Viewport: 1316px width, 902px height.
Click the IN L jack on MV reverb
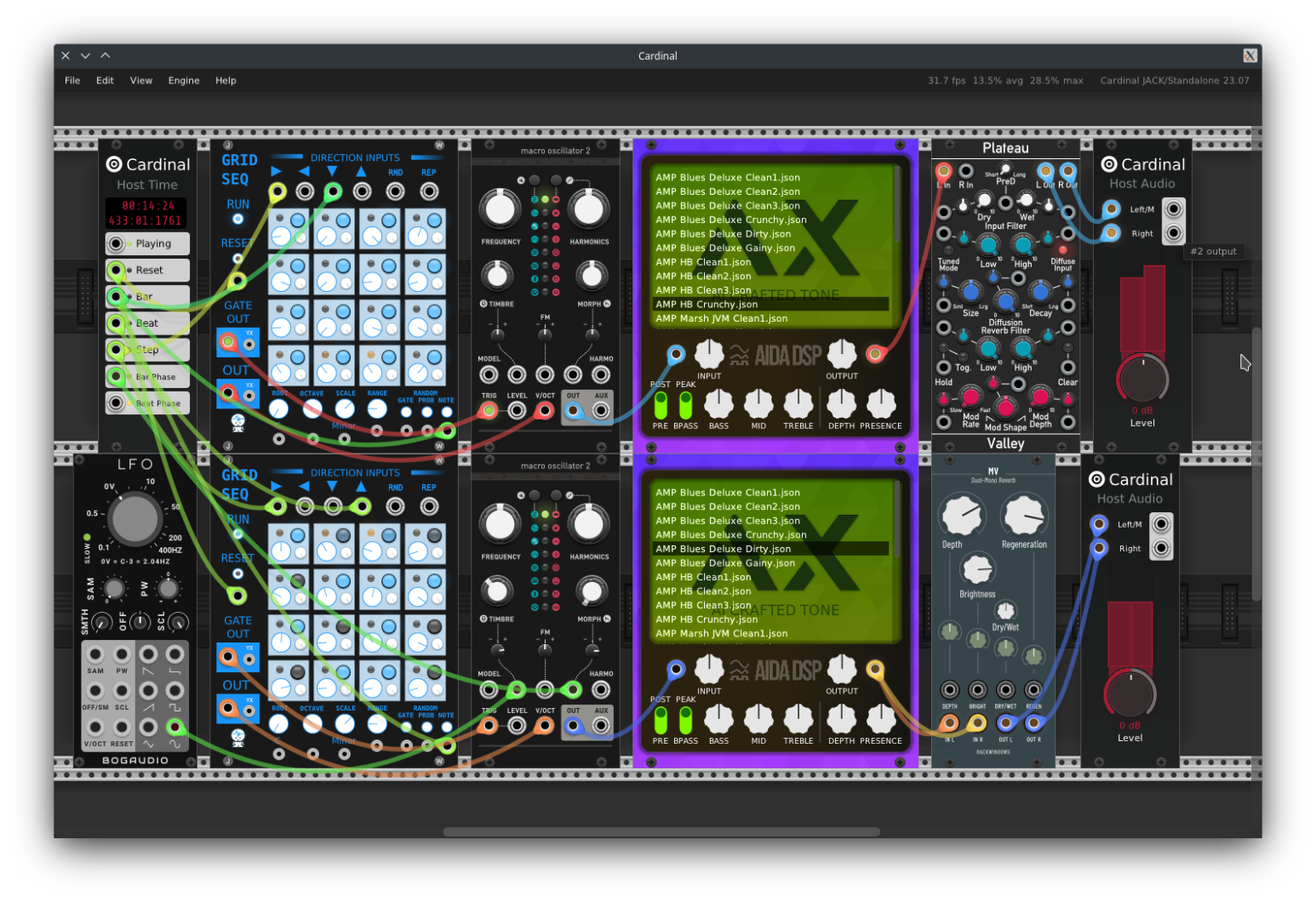pos(949,723)
